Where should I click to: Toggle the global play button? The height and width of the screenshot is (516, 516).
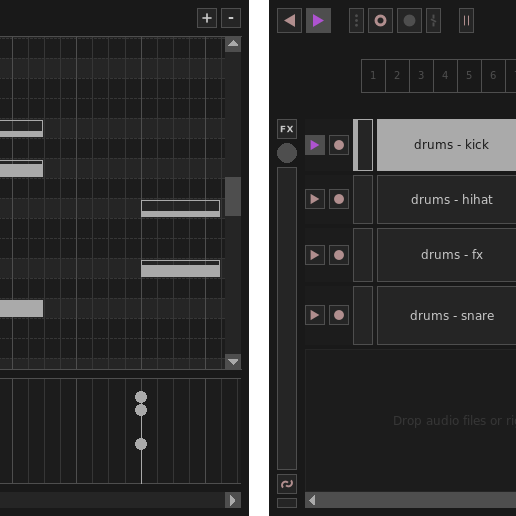(x=318, y=21)
